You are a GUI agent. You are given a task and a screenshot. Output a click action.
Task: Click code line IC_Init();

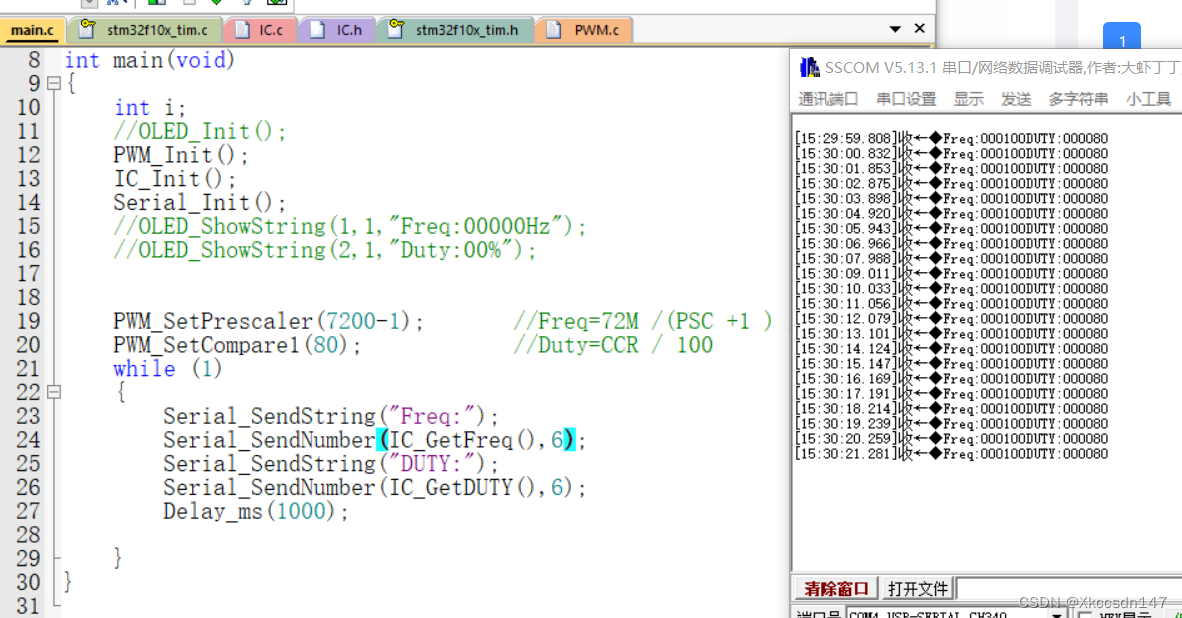[x=175, y=179]
